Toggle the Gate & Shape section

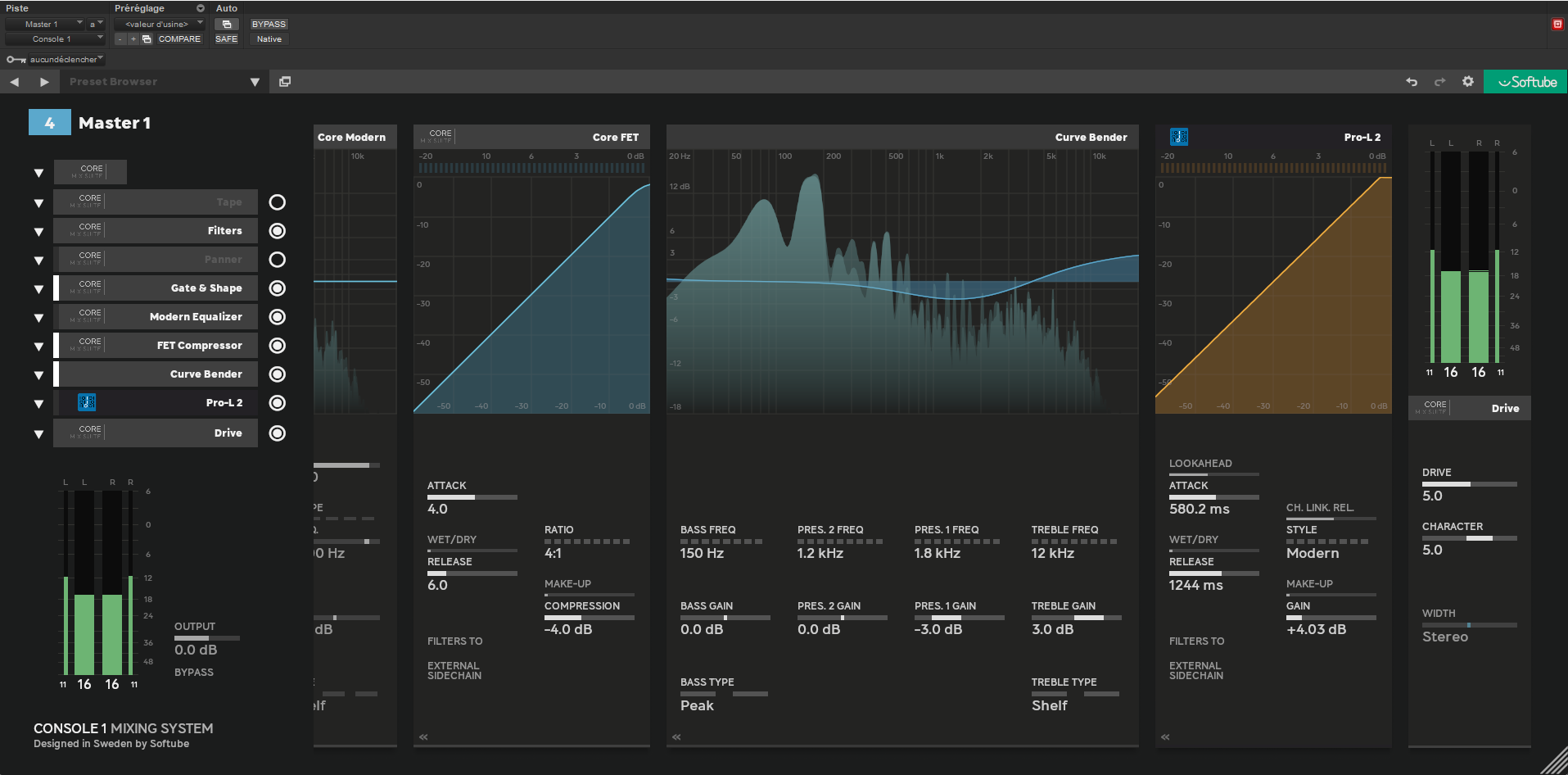278,288
